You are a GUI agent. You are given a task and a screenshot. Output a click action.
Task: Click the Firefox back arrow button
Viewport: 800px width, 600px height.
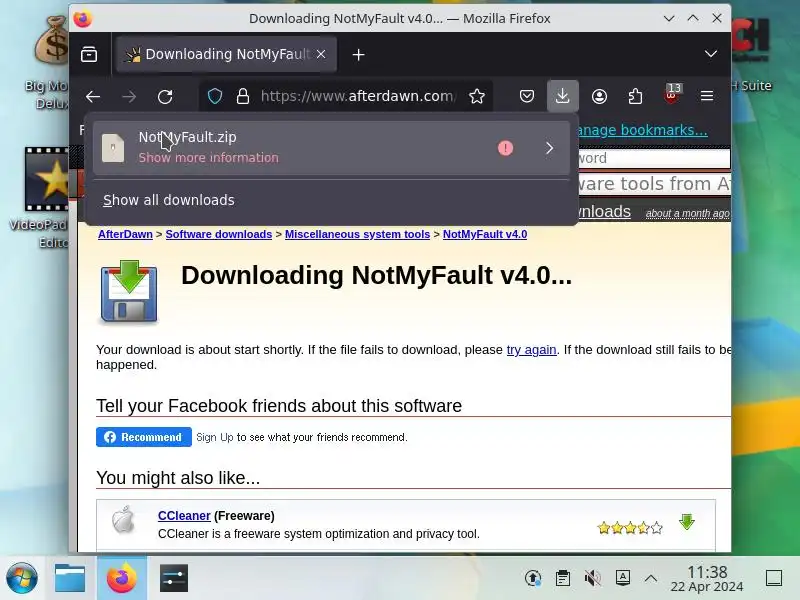click(93, 96)
